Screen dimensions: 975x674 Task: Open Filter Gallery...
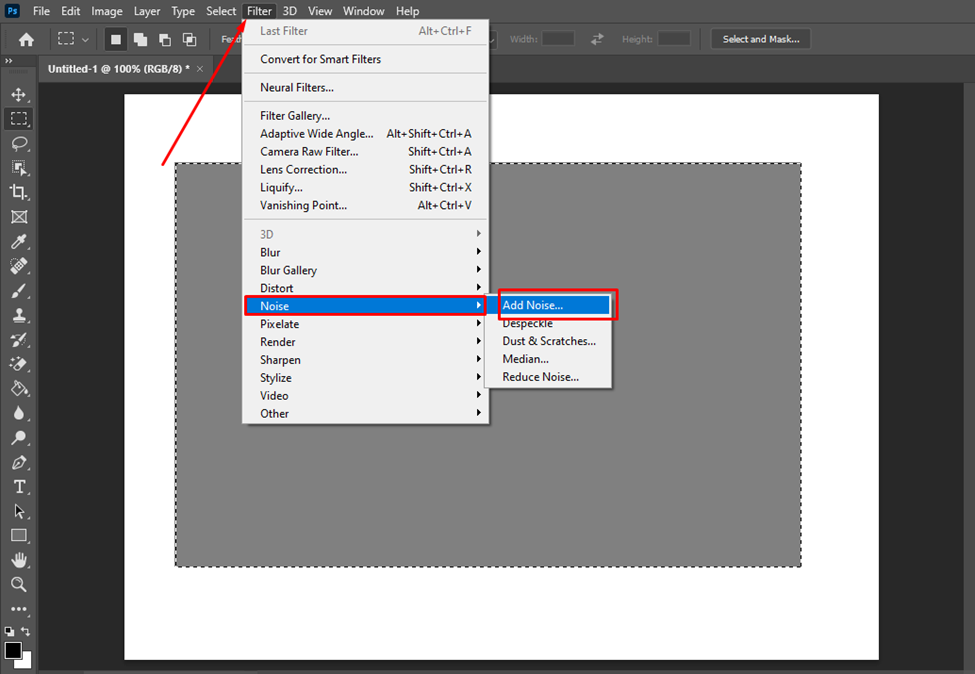tap(366, 116)
